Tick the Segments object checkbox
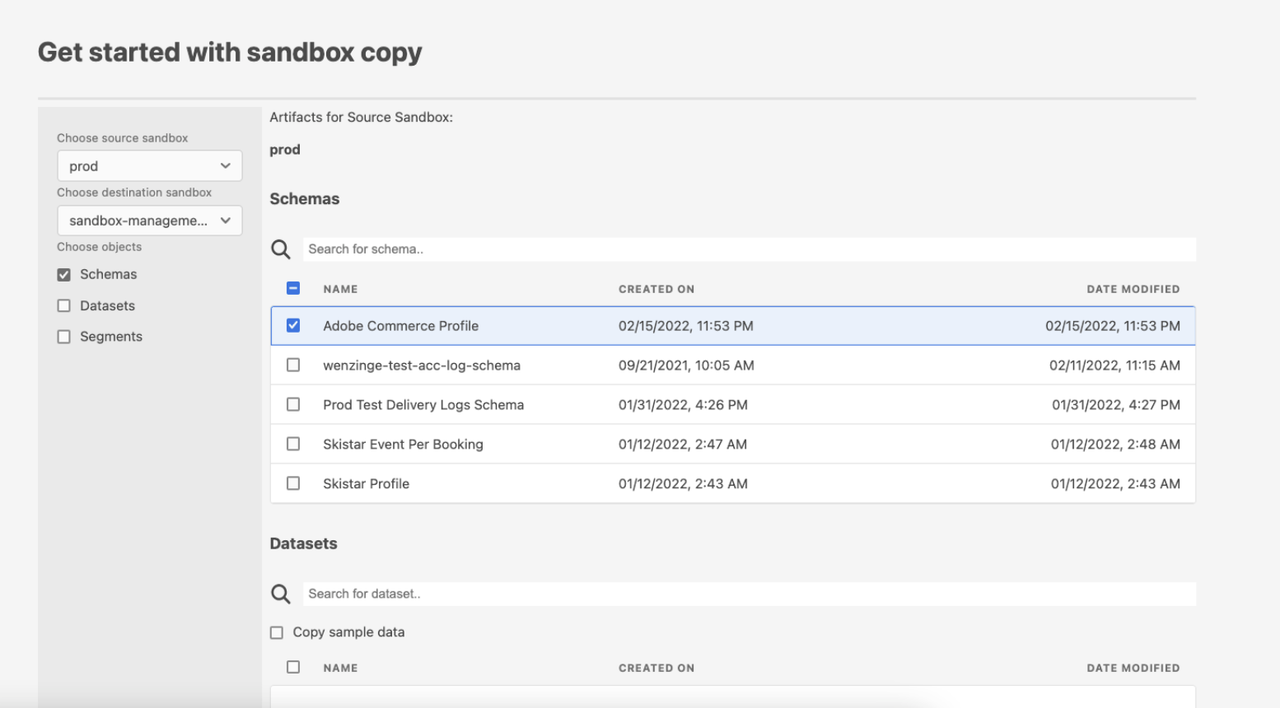1280x708 pixels. point(64,337)
